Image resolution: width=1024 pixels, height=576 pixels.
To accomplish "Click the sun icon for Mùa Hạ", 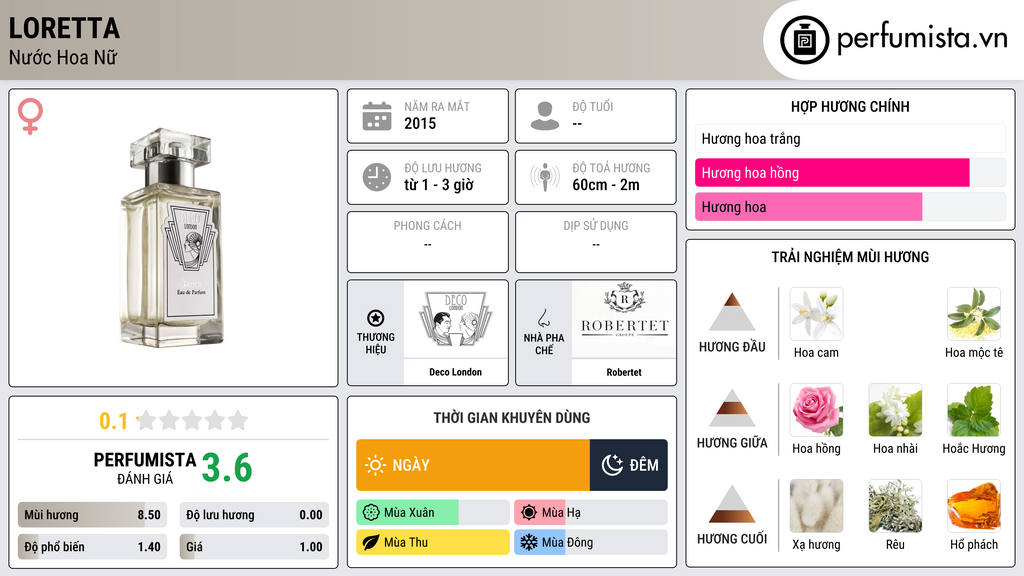I will [529, 513].
